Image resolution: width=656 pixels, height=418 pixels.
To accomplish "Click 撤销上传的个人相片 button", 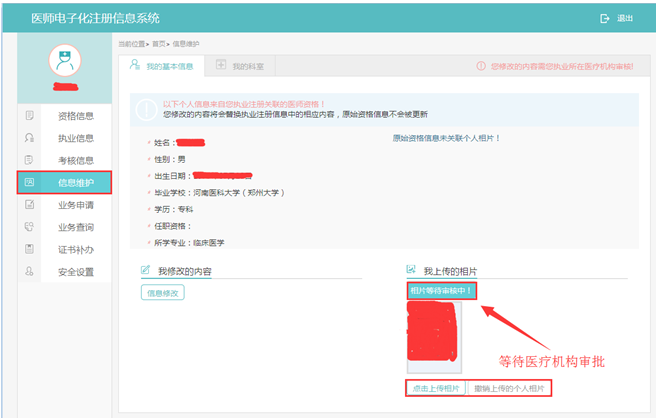I will pos(509,388).
